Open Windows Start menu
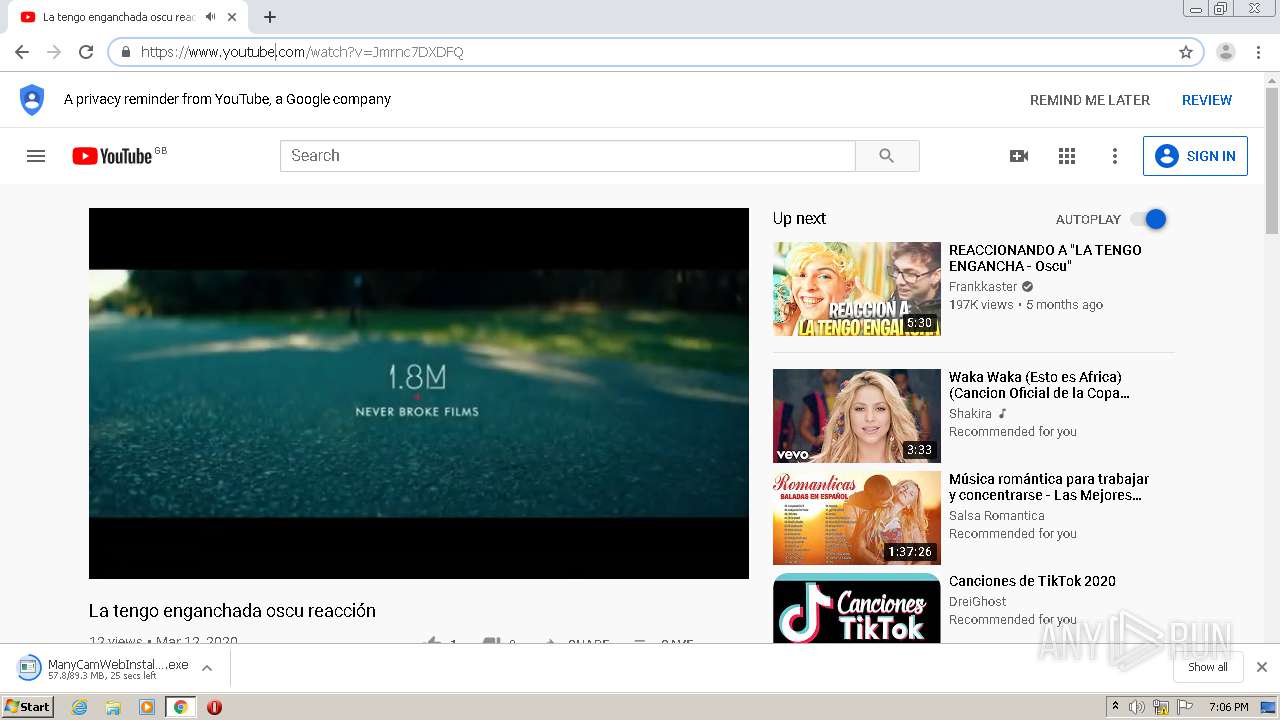The image size is (1280, 720). pos(28,707)
